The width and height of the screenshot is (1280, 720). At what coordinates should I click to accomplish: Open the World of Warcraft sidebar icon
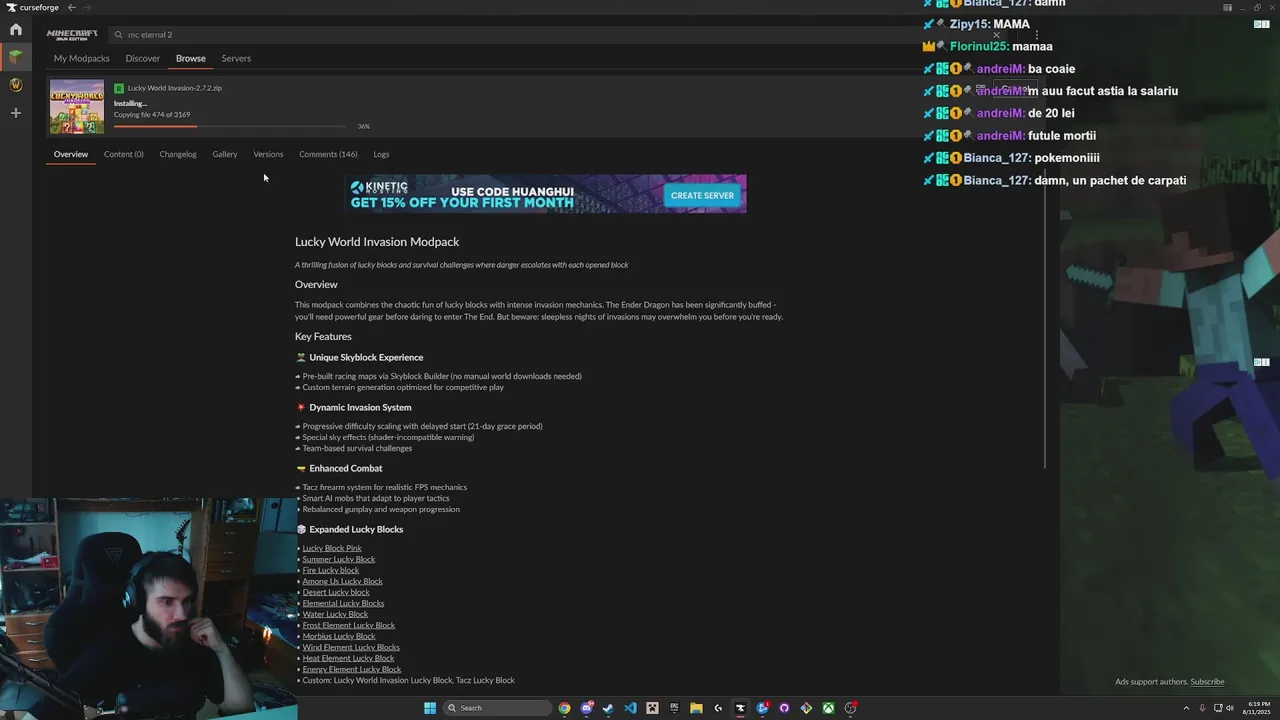pyautogui.click(x=15, y=85)
